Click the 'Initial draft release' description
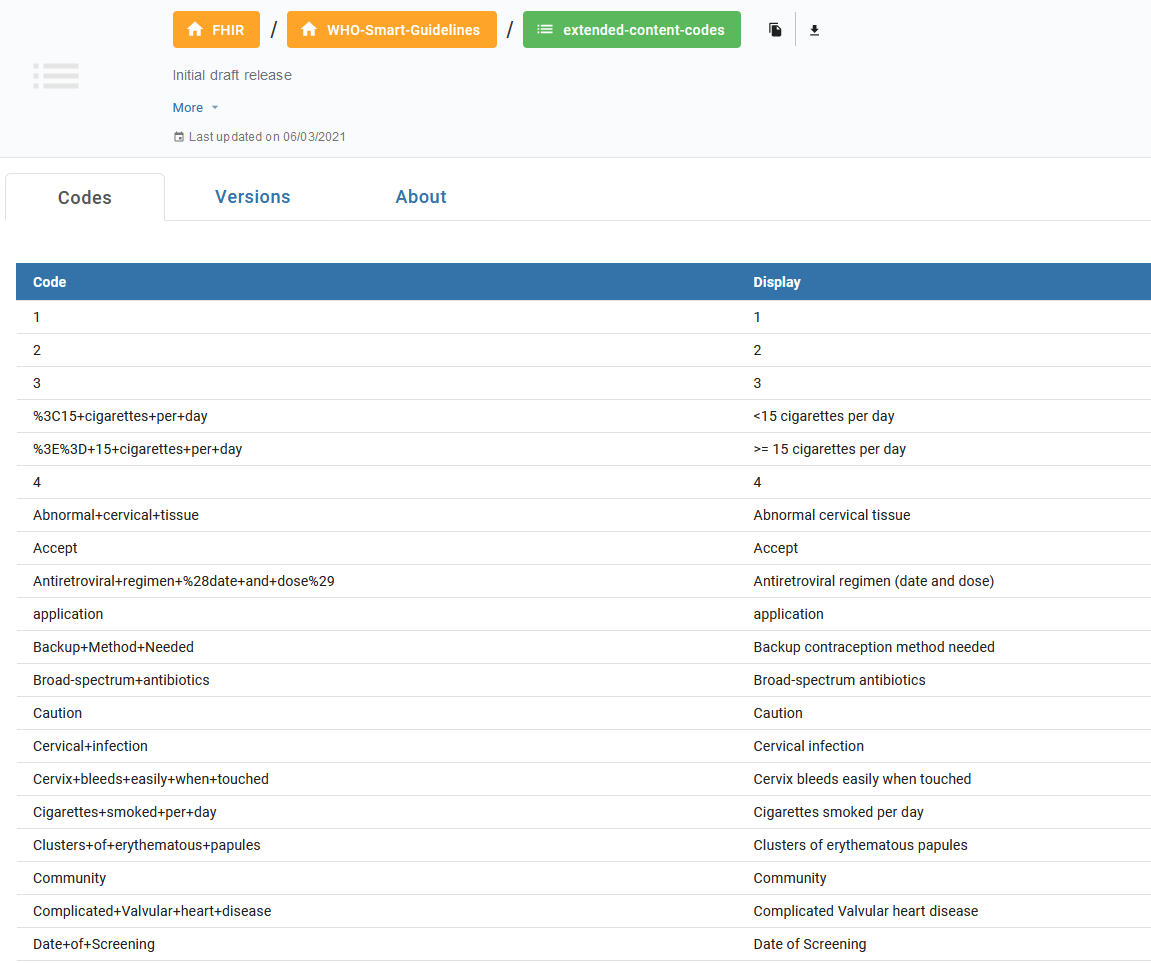The image size is (1151, 963). coord(232,76)
